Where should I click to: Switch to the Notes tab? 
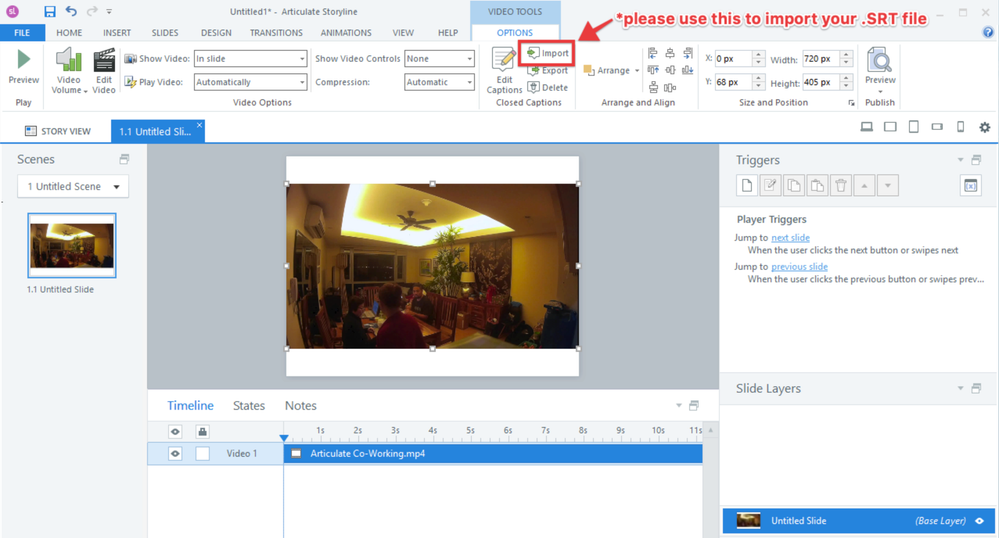[301, 405]
